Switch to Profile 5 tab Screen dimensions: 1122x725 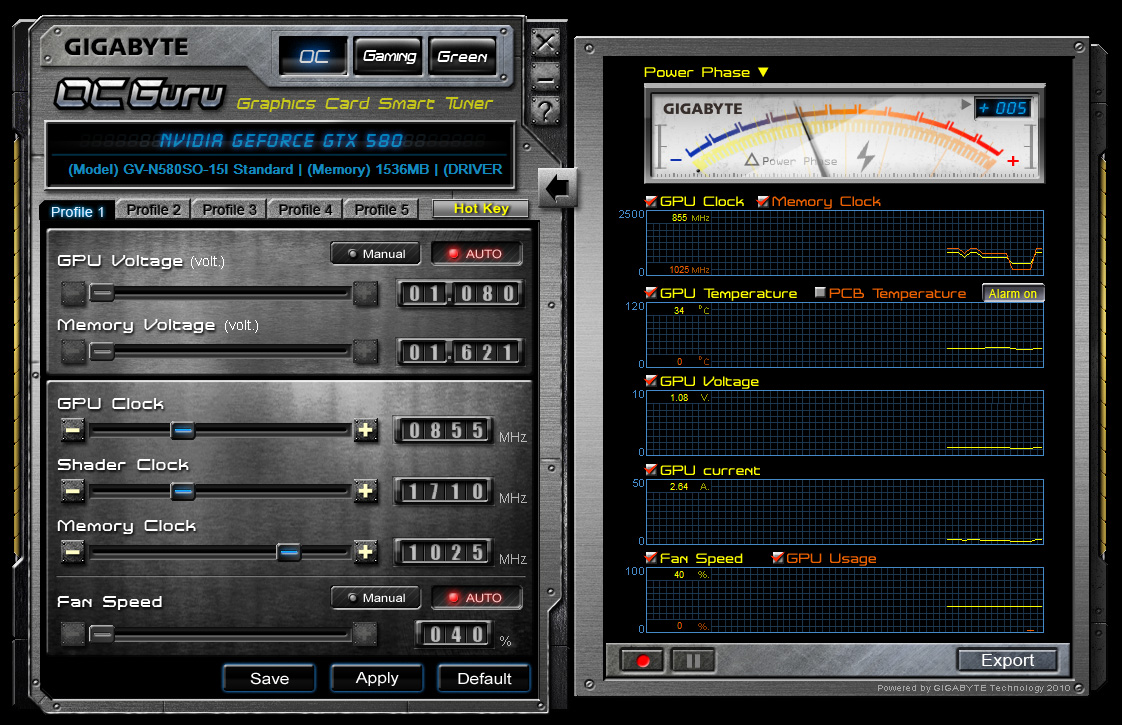click(x=381, y=210)
